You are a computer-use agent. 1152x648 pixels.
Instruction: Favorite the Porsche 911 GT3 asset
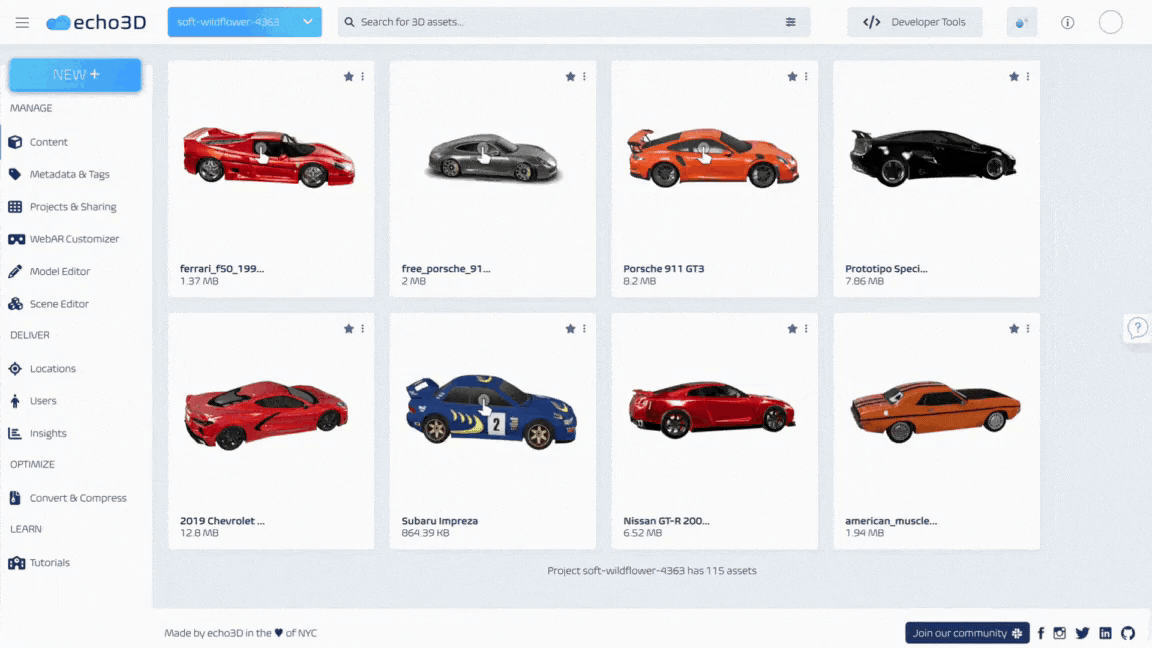point(793,76)
